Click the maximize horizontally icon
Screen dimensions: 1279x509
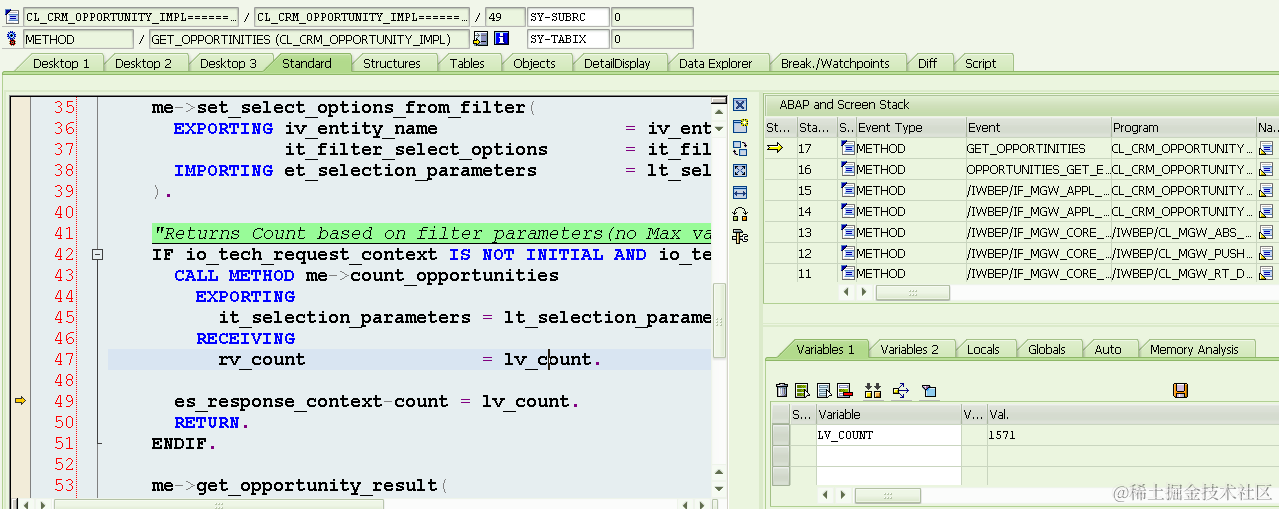(x=740, y=192)
